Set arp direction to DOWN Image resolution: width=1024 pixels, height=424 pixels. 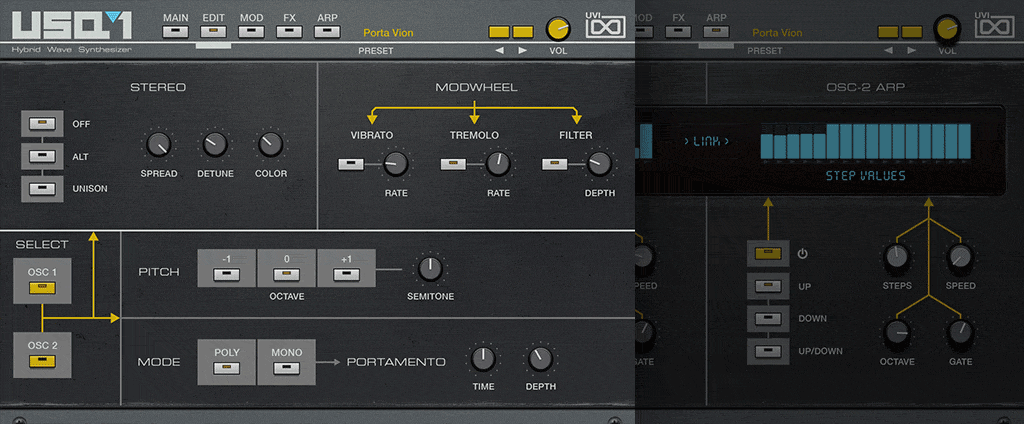click(769, 318)
